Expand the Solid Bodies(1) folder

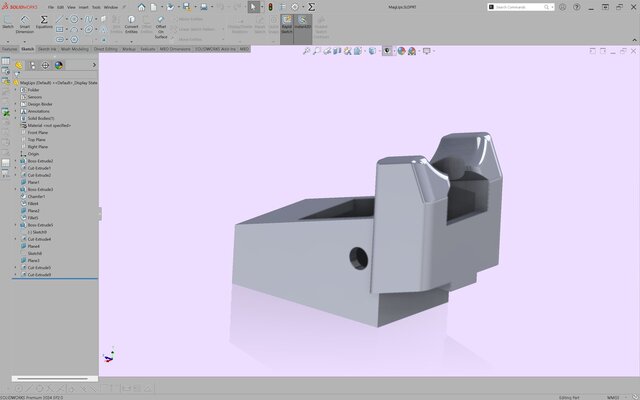point(15,118)
